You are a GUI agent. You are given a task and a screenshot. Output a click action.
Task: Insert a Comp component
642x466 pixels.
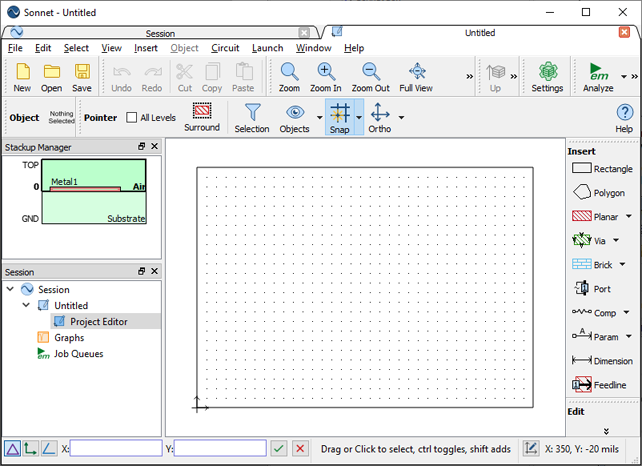594,313
